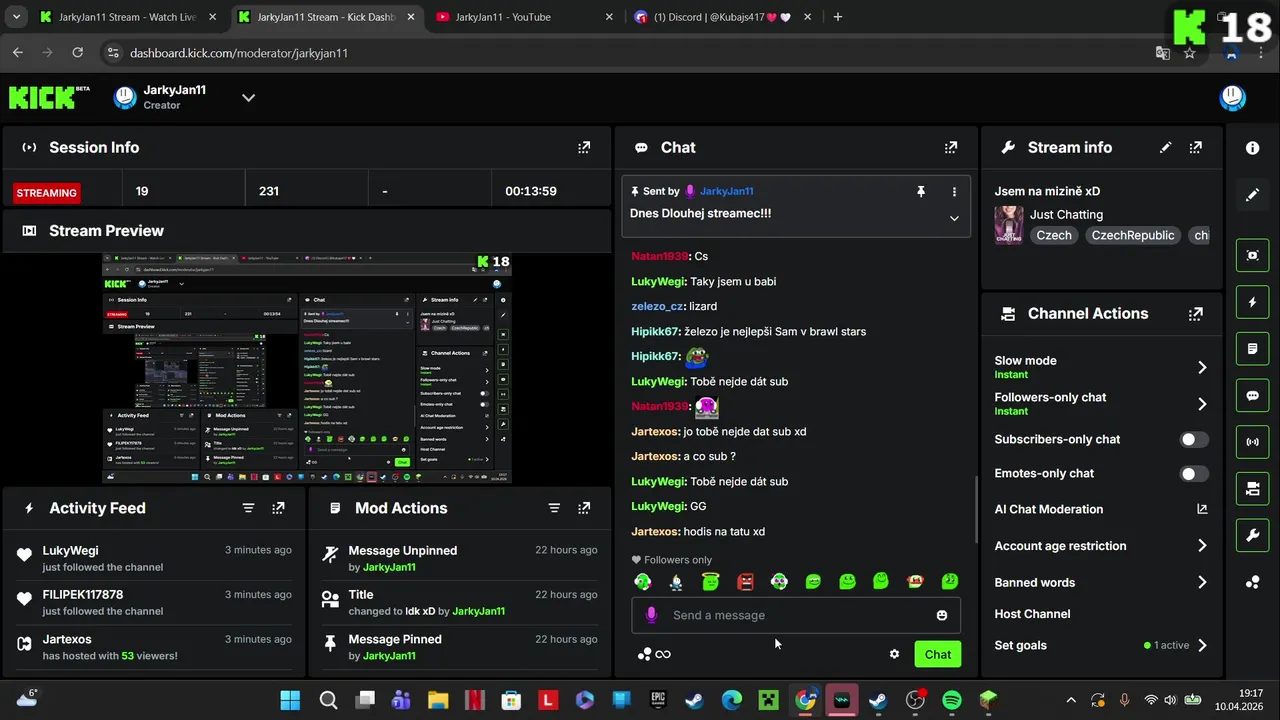
Task: Pop out the Activity Feed panel
Action: [278, 508]
